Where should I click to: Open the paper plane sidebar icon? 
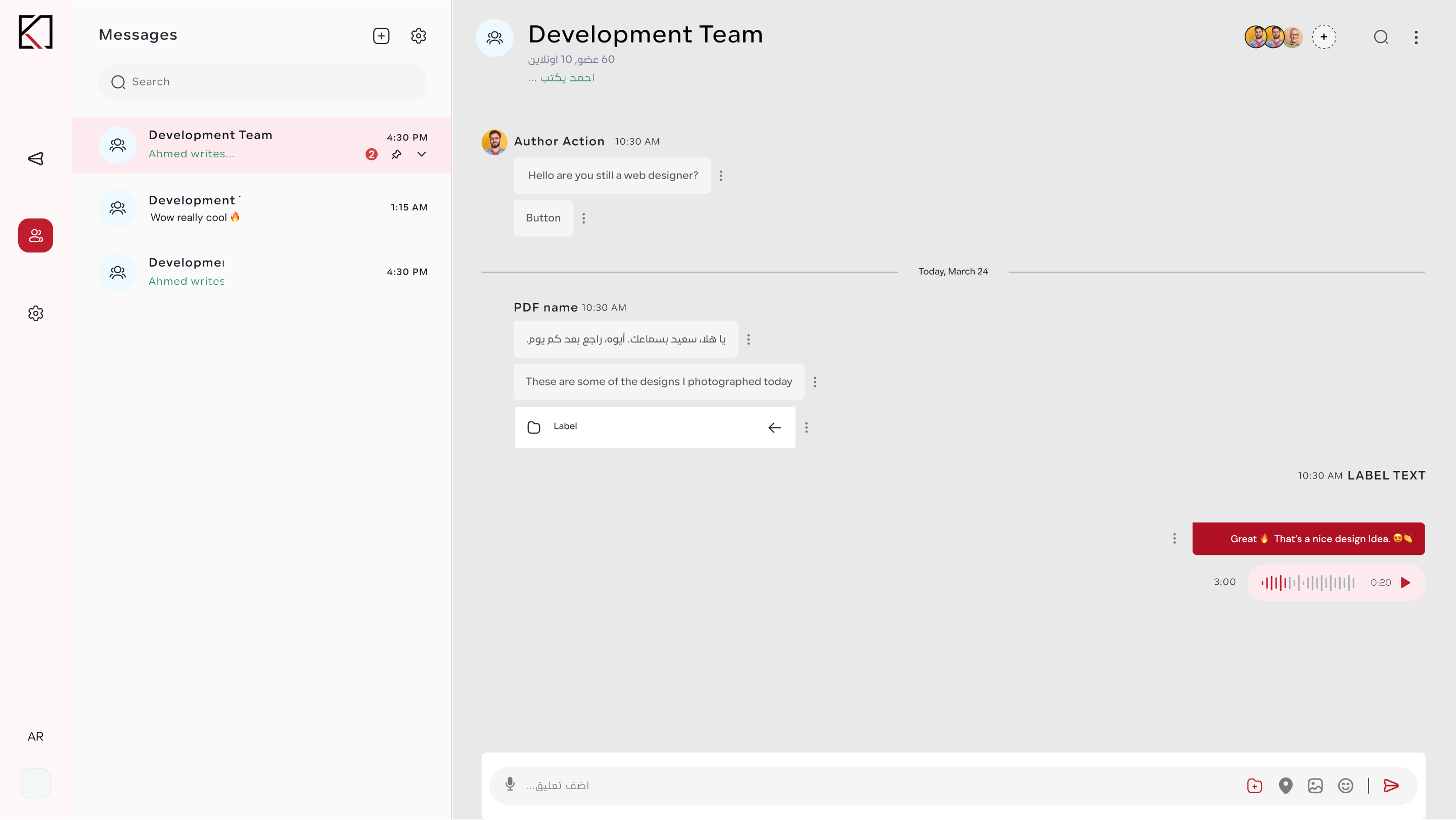pyautogui.click(x=35, y=158)
